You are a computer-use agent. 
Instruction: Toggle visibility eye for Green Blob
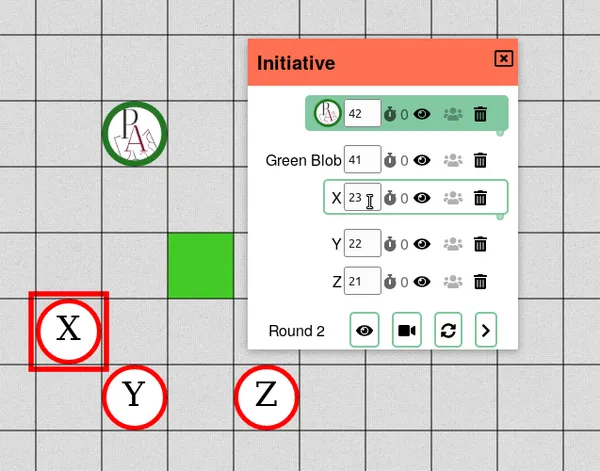(x=422, y=160)
